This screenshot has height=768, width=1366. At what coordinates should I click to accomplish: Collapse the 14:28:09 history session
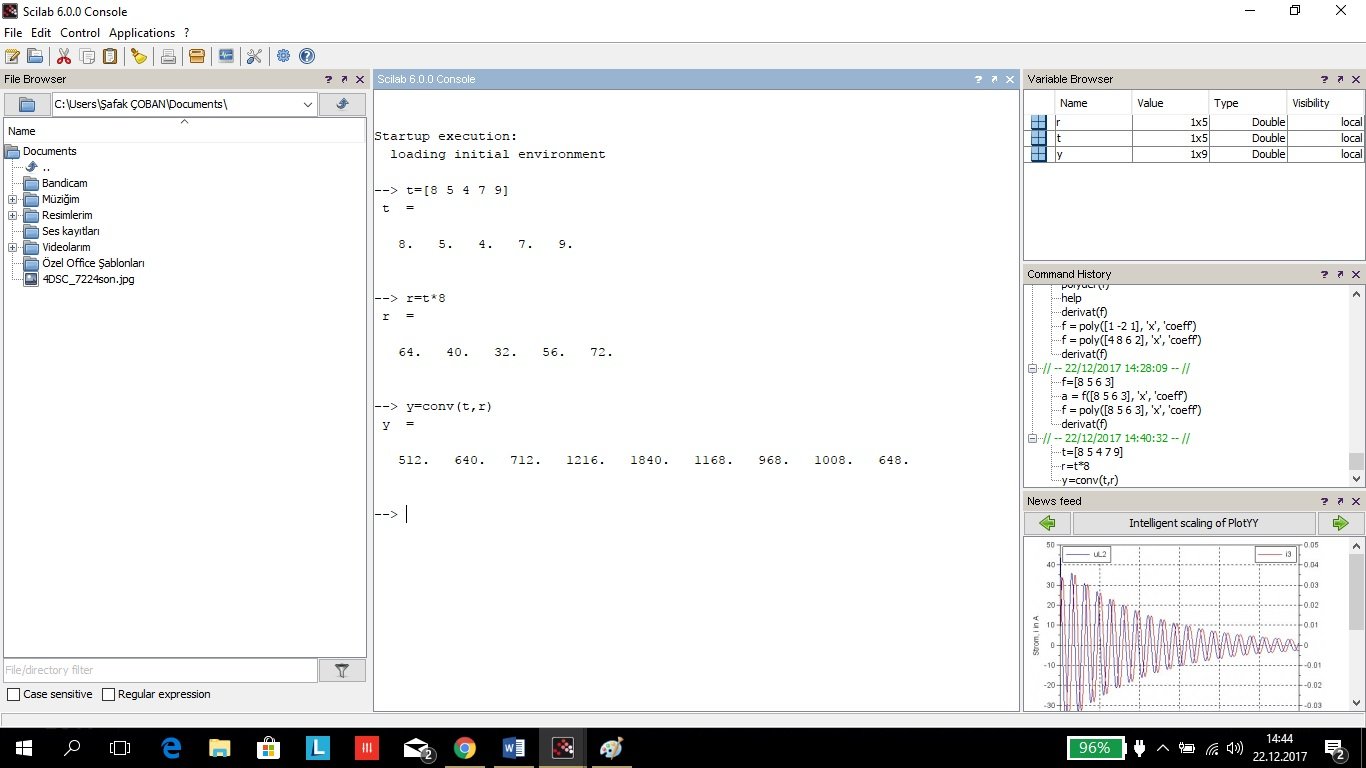pyautogui.click(x=1034, y=368)
